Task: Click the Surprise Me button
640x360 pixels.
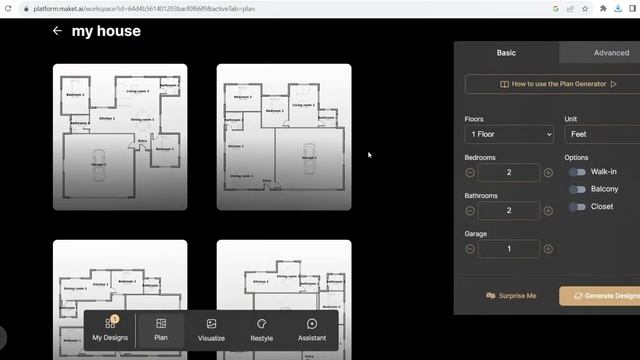Action: click(x=511, y=296)
